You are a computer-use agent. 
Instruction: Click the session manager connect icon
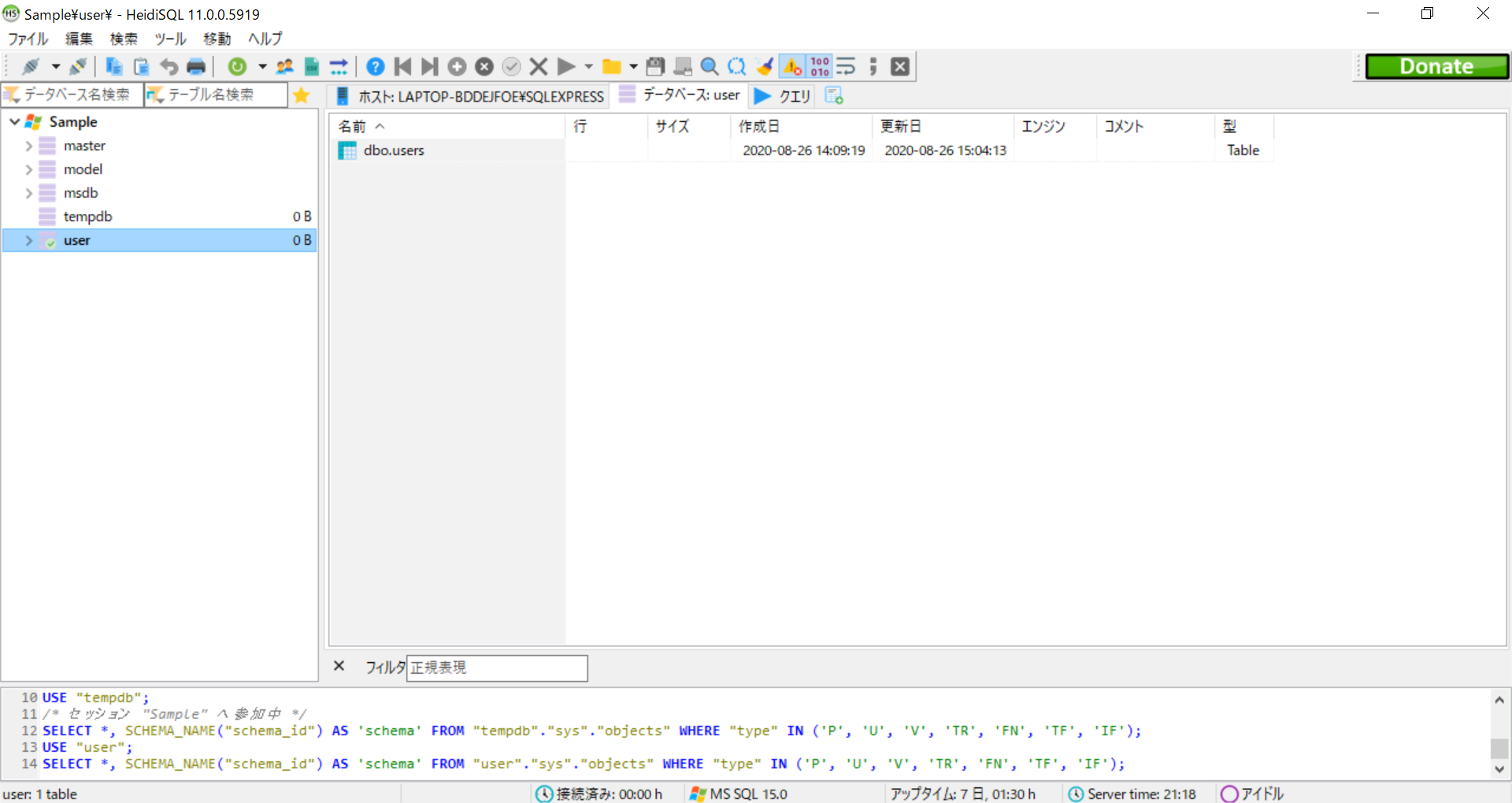click(30, 67)
